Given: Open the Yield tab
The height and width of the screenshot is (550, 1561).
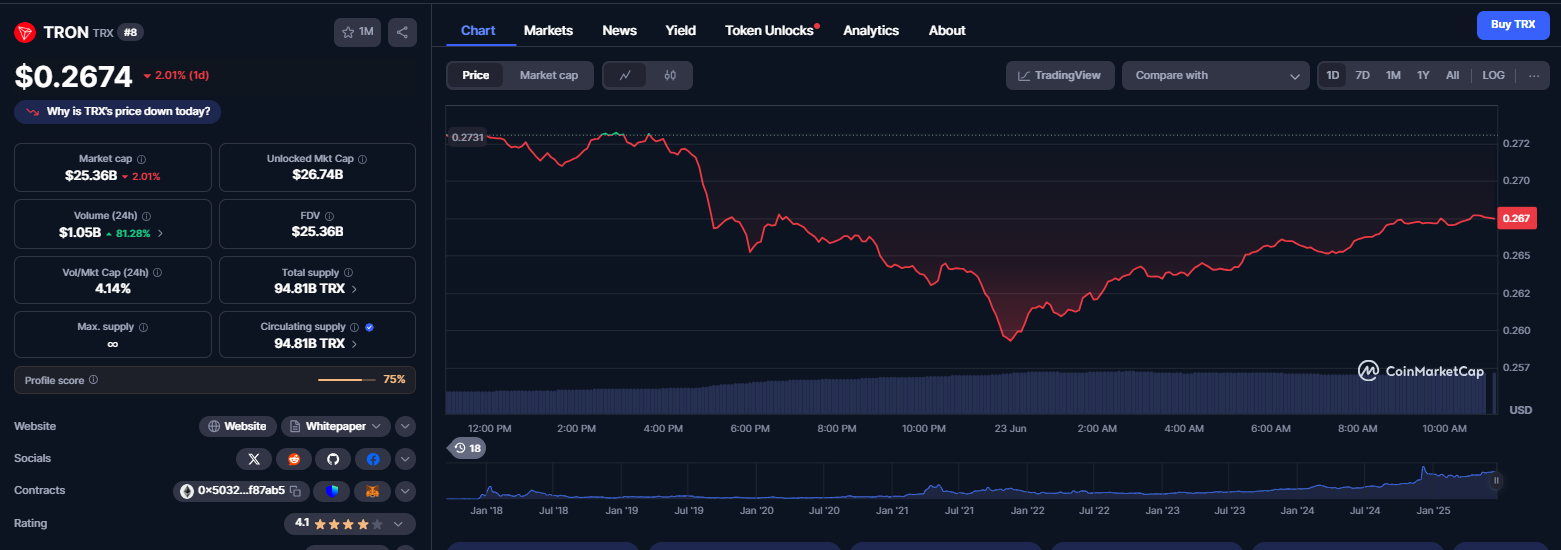Looking at the screenshot, I should pos(681,30).
